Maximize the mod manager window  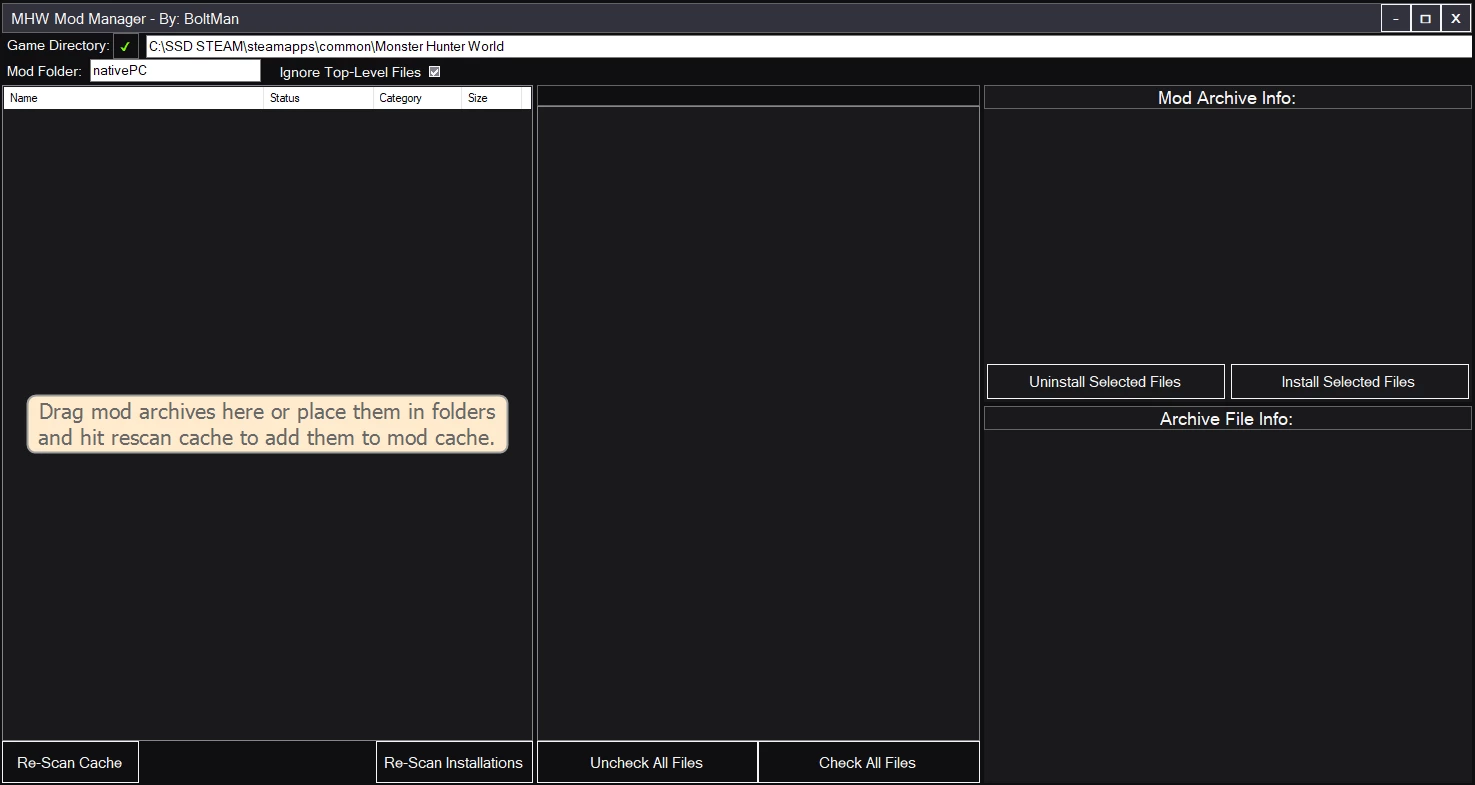[x=1425, y=19]
